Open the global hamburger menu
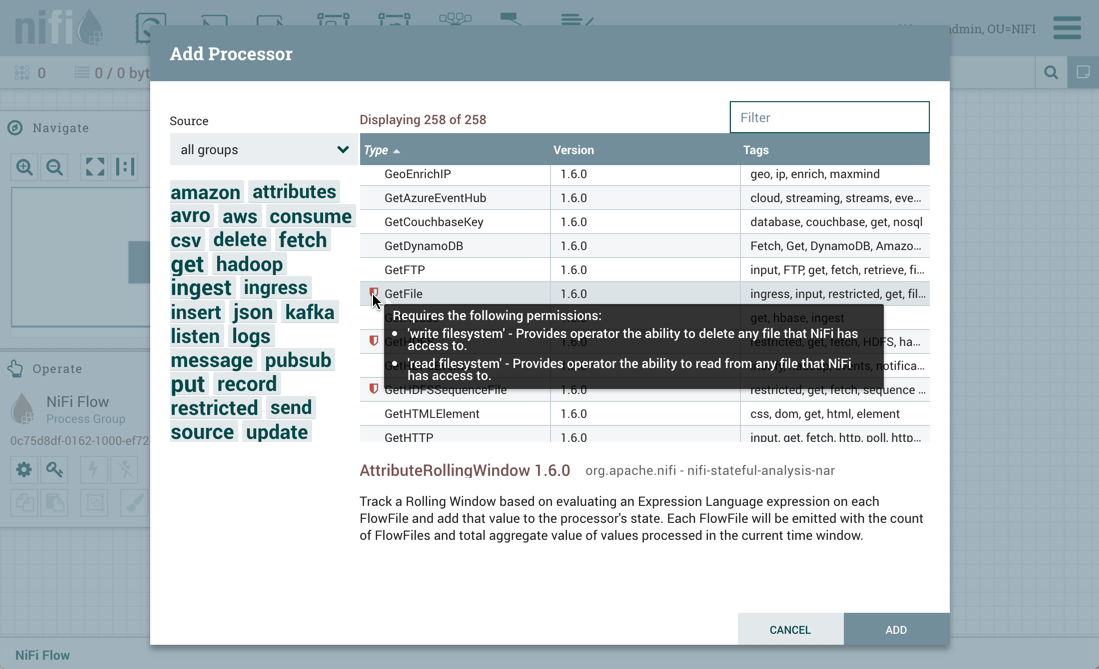 [x=1066, y=28]
